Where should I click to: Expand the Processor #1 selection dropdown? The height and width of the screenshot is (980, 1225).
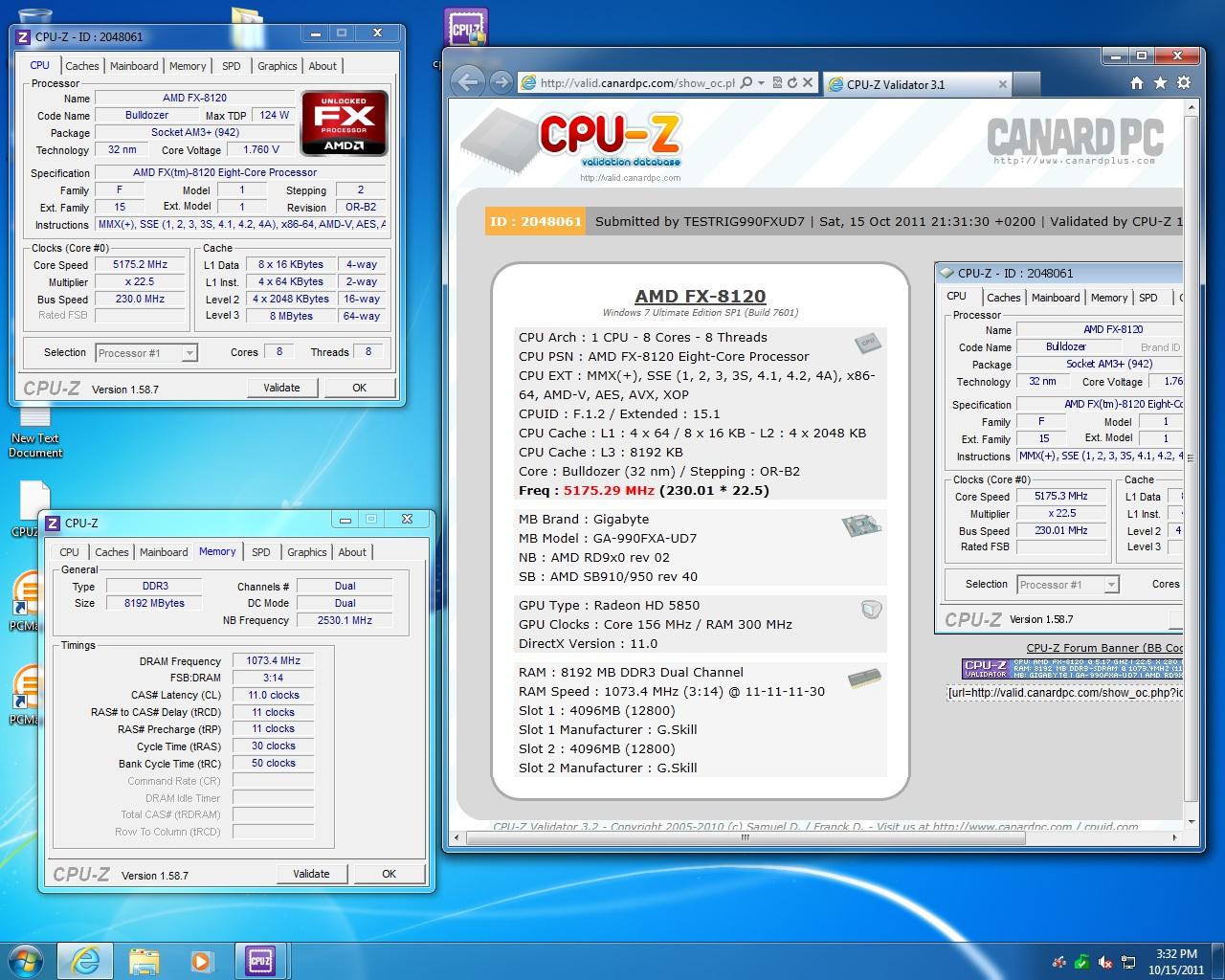click(x=189, y=353)
